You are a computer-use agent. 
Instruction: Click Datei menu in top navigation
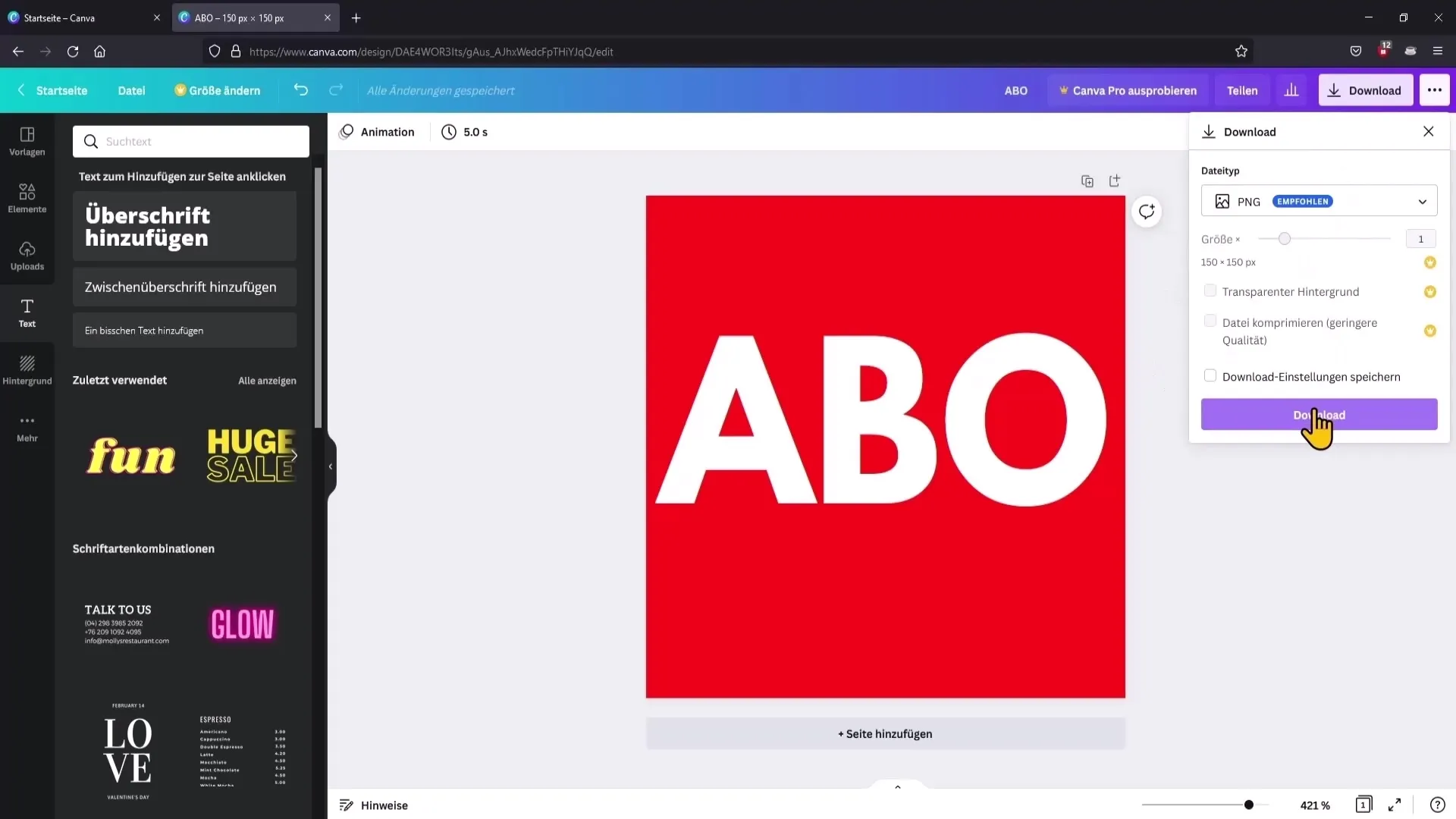coord(131,90)
